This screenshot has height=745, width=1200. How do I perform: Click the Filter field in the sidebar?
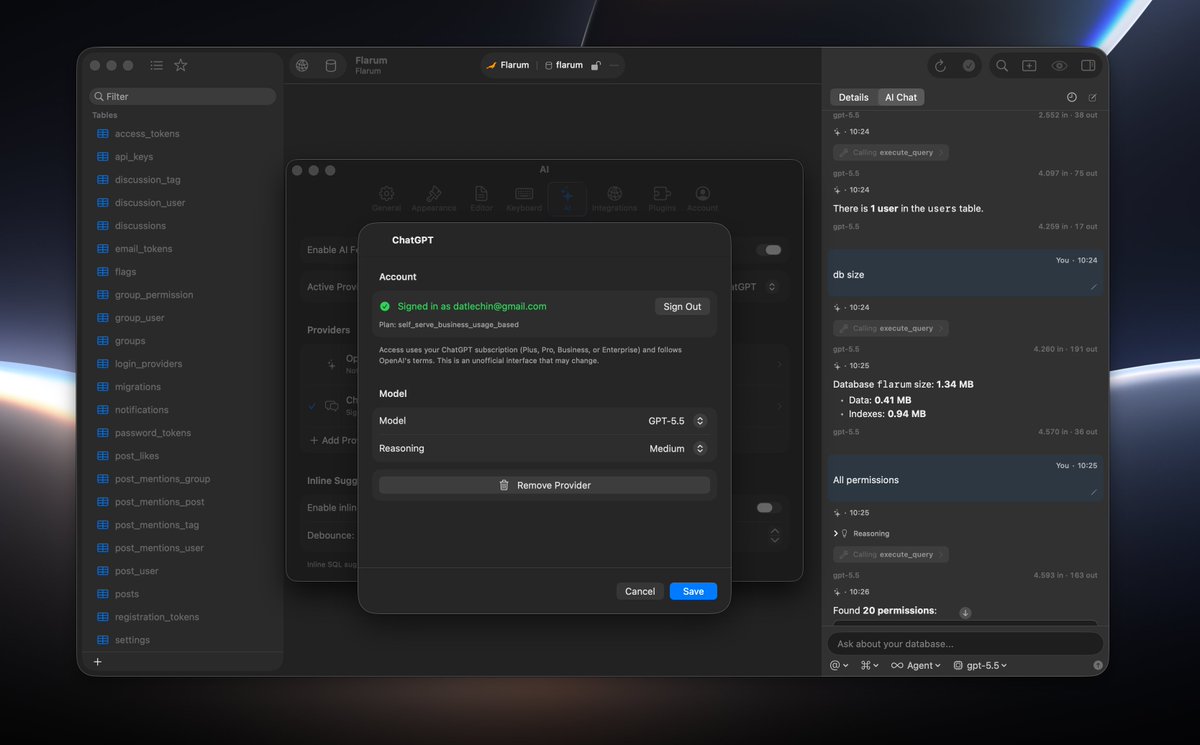tap(182, 96)
